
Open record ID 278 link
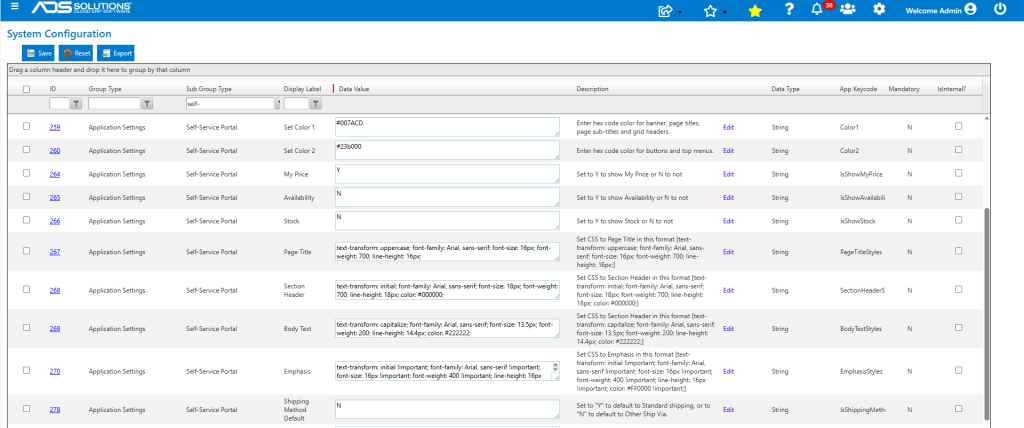(55, 410)
